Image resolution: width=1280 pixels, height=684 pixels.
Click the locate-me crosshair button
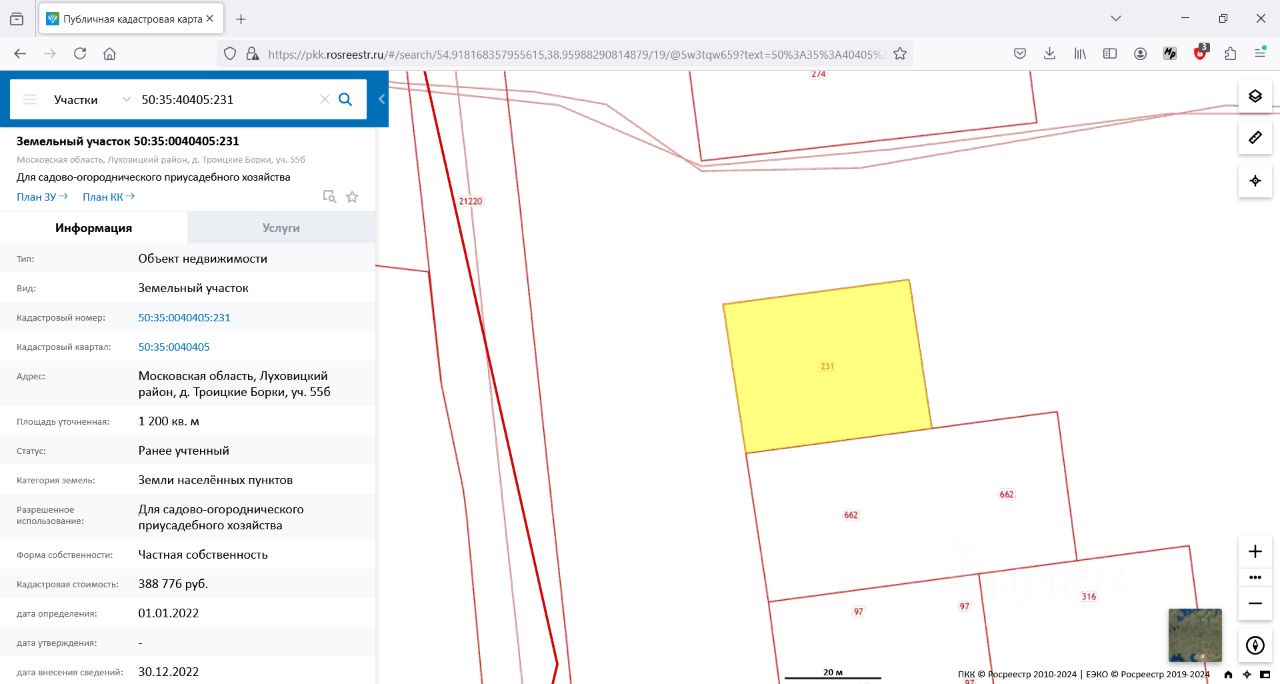point(1255,181)
